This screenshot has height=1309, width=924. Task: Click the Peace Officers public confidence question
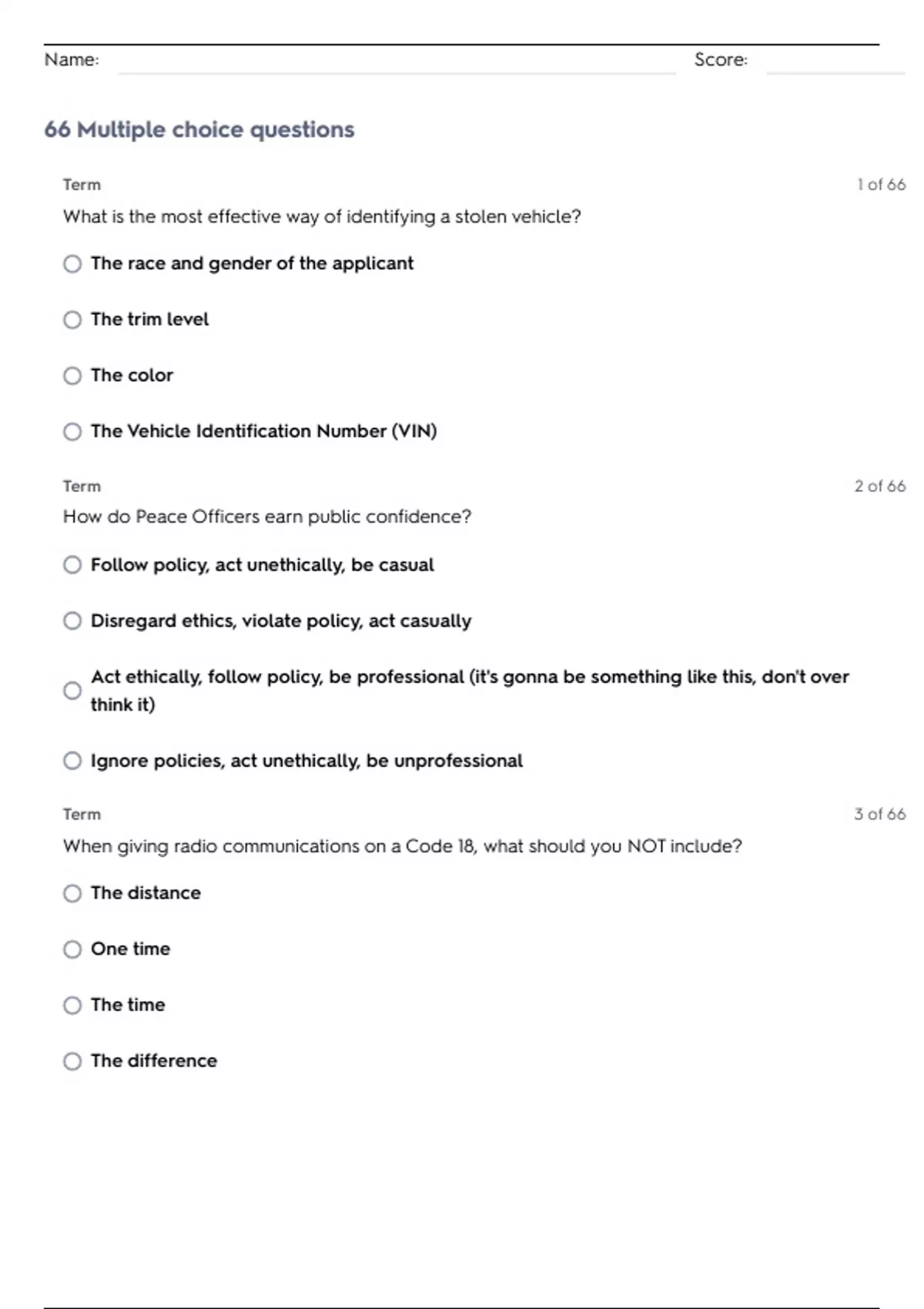(266, 517)
